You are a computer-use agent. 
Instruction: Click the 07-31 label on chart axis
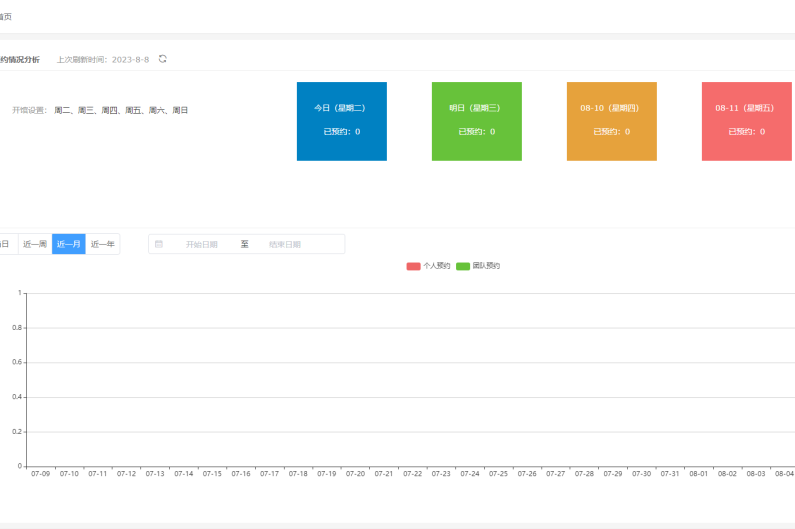(x=670, y=474)
